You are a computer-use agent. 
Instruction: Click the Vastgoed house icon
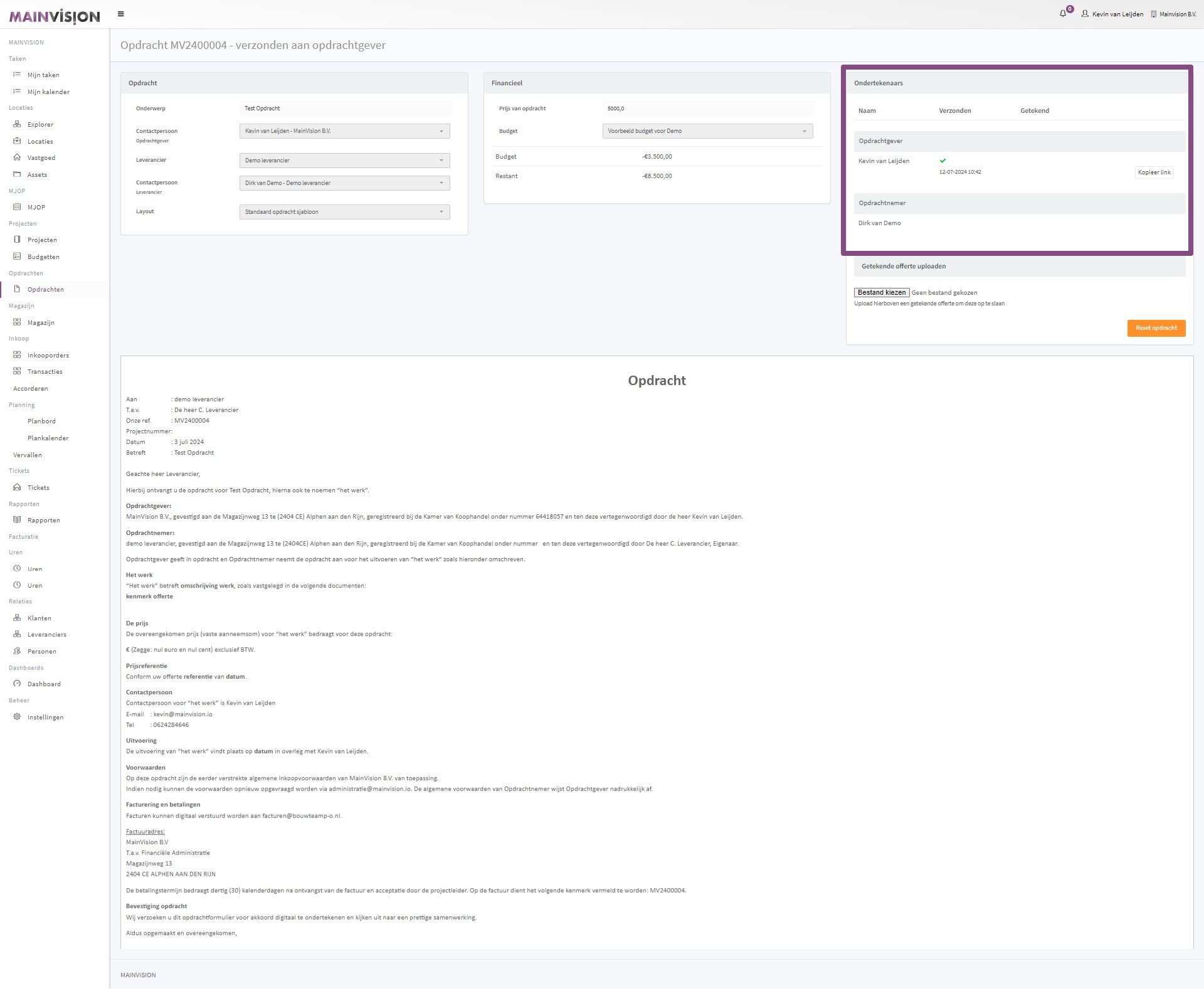pos(17,157)
